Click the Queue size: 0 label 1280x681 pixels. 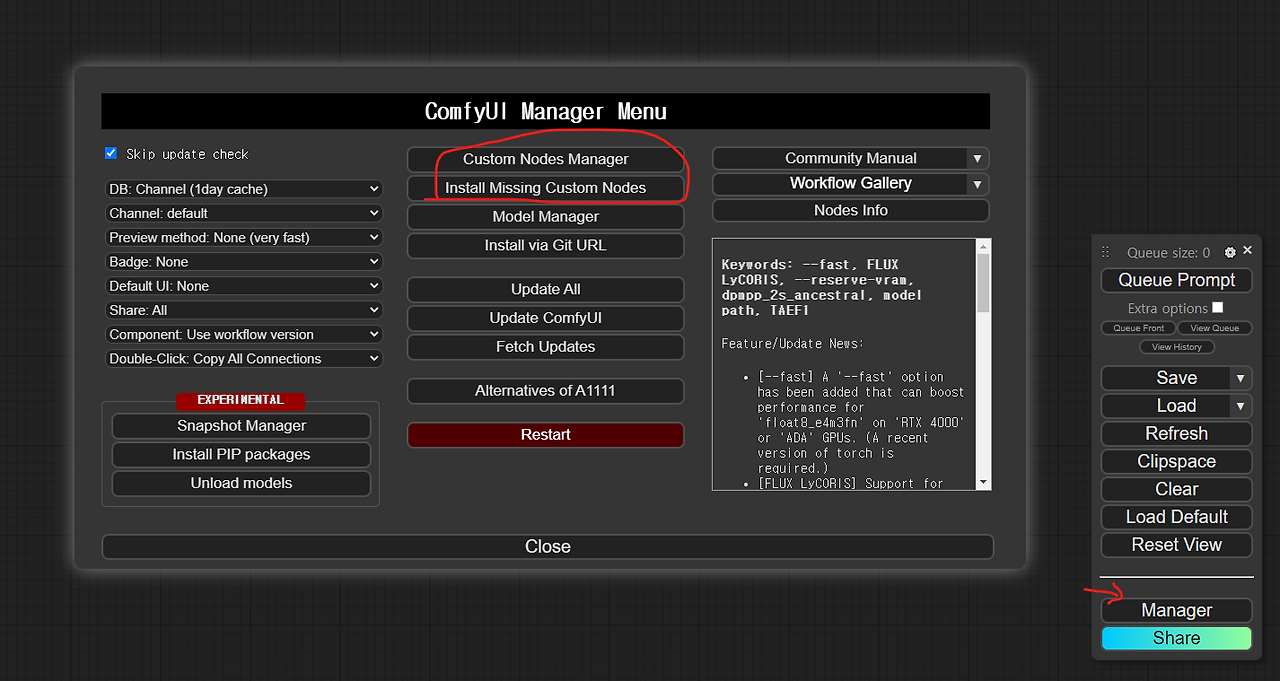[1168, 253]
